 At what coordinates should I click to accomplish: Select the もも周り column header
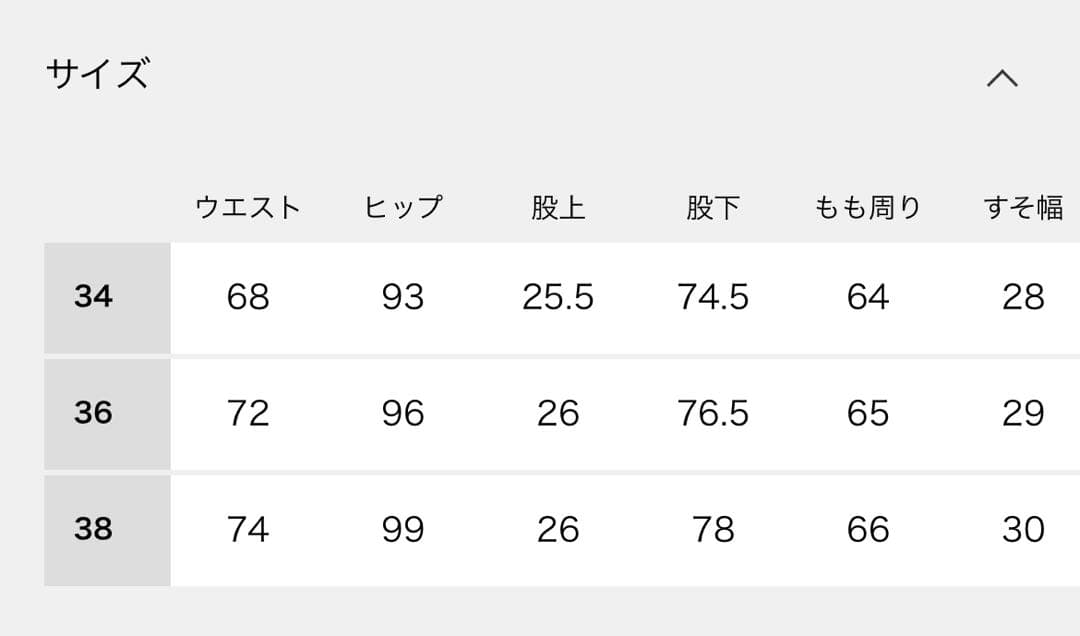(866, 206)
